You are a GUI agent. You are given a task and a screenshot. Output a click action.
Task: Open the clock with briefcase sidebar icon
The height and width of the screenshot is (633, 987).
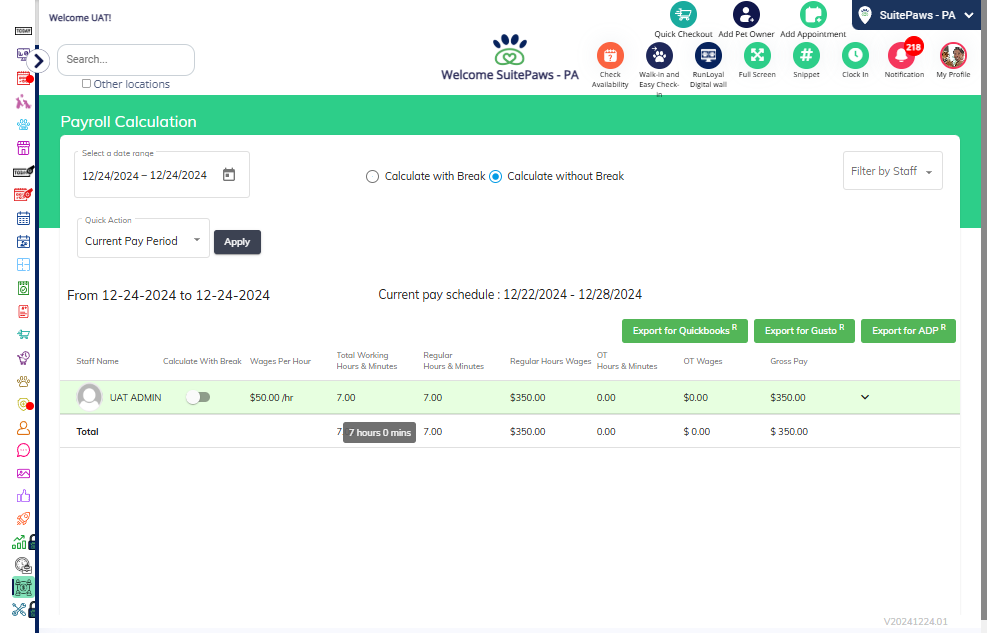(23, 565)
